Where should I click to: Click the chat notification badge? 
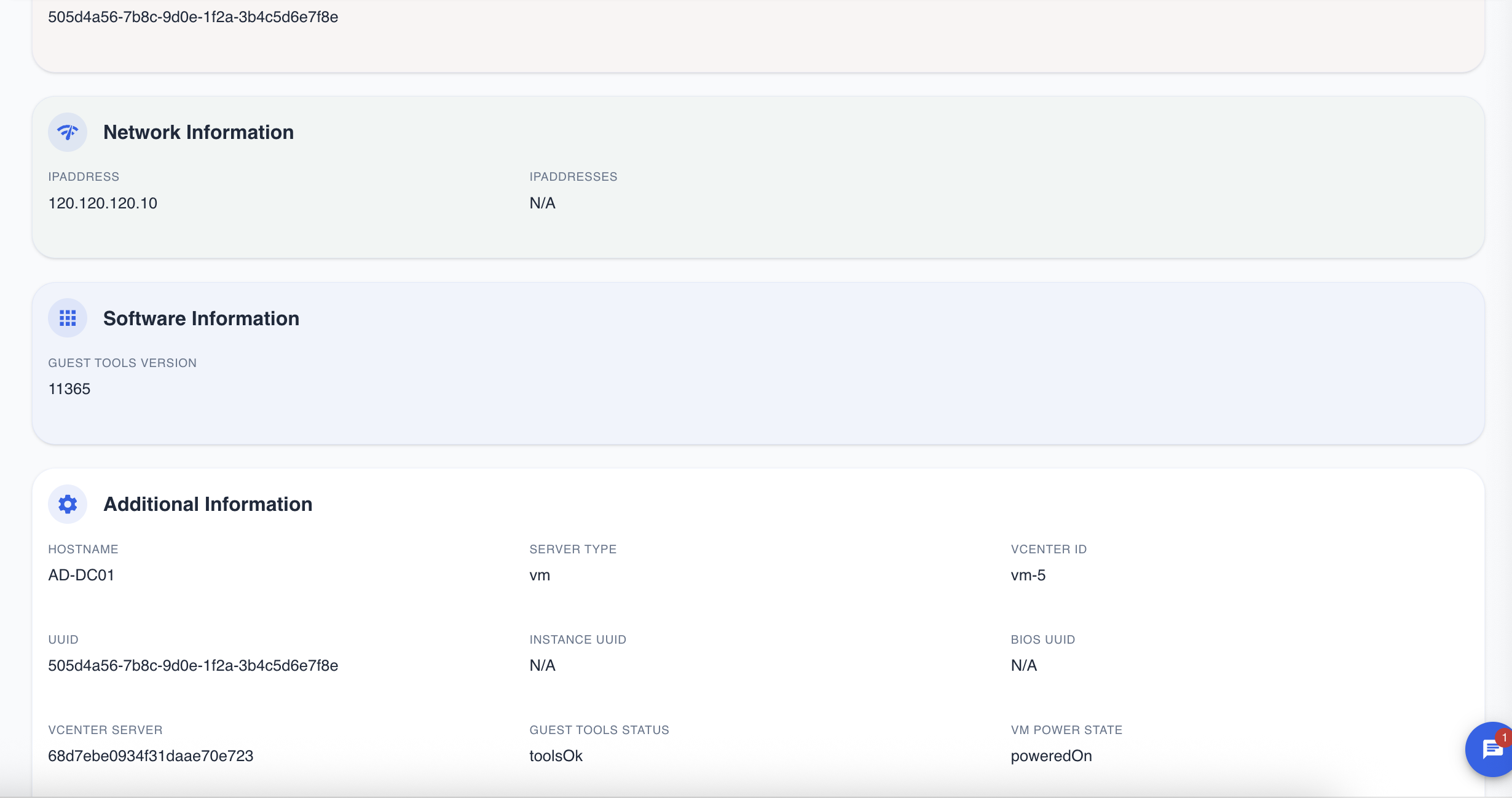(x=1503, y=737)
